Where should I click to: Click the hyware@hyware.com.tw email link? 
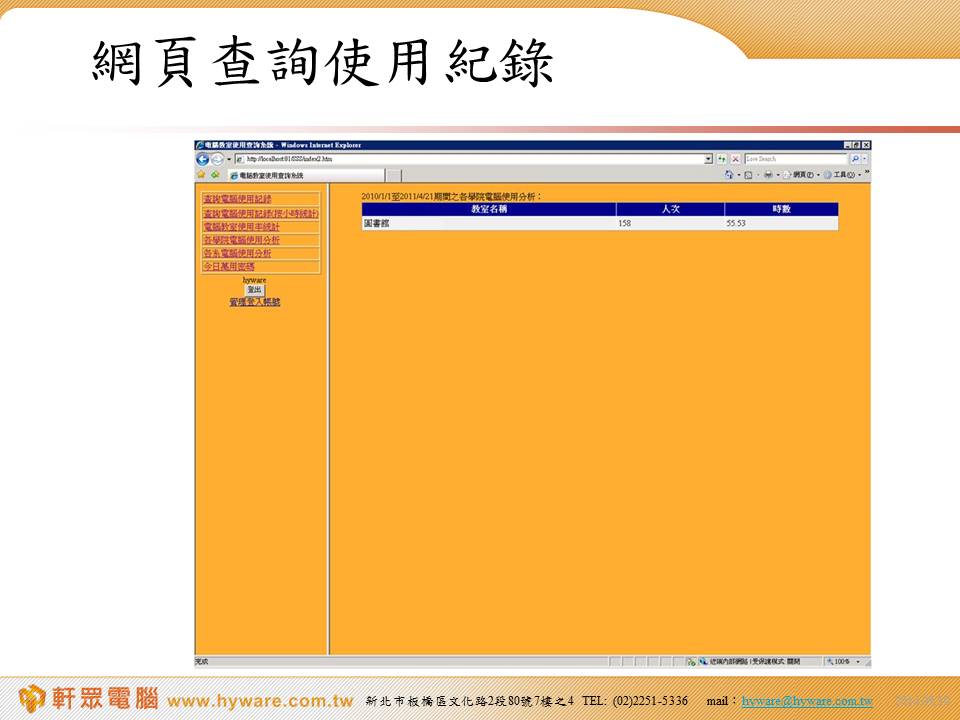tap(807, 701)
